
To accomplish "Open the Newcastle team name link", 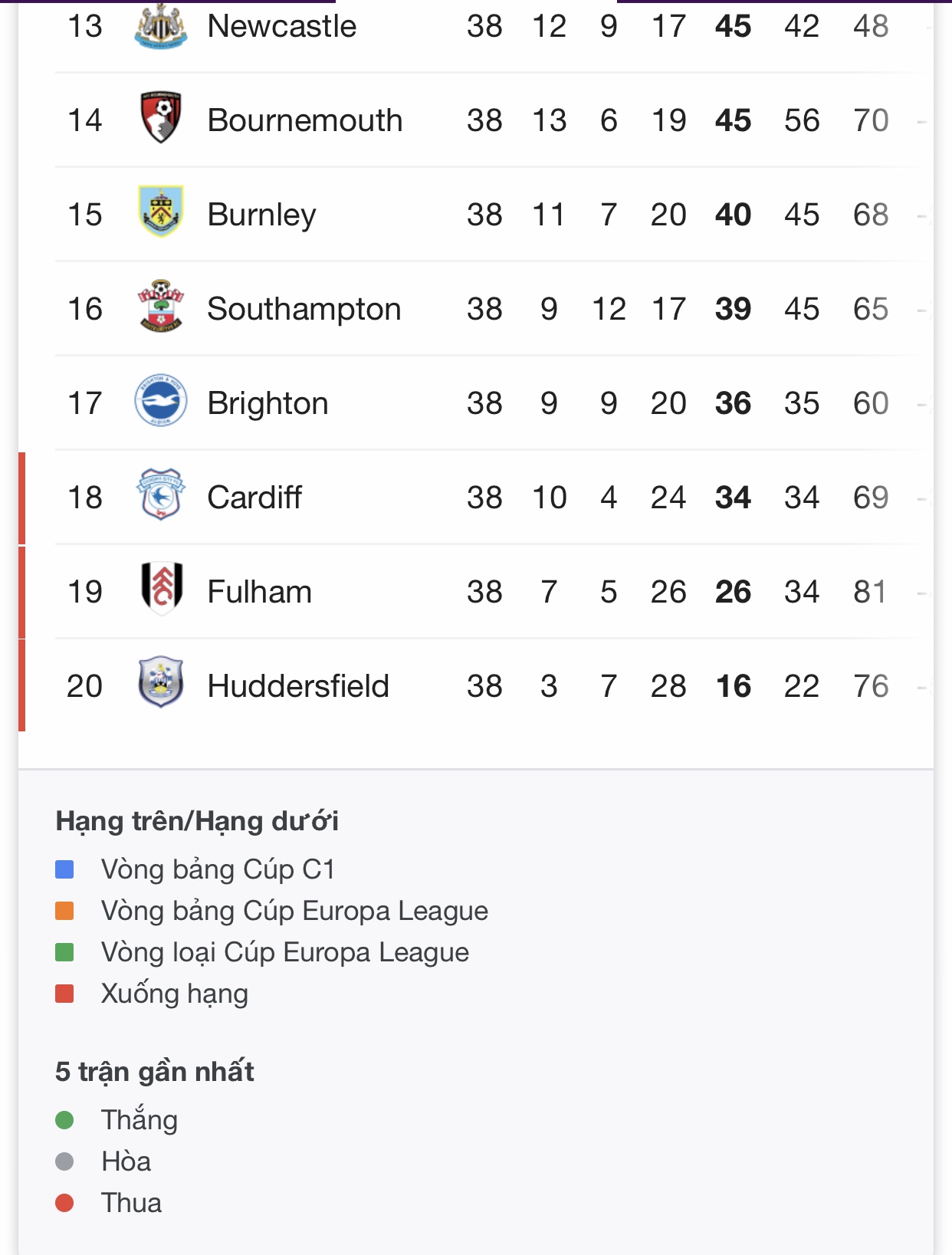I will tap(282, 27).
